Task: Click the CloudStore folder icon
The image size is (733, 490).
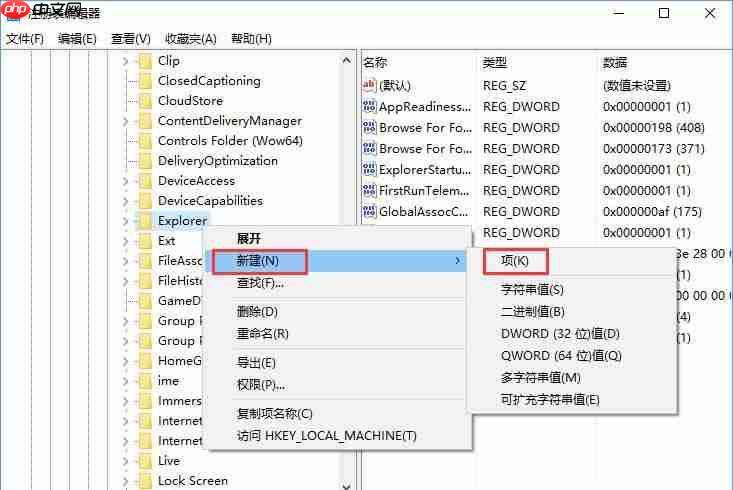Action: (x=145, y=101)
